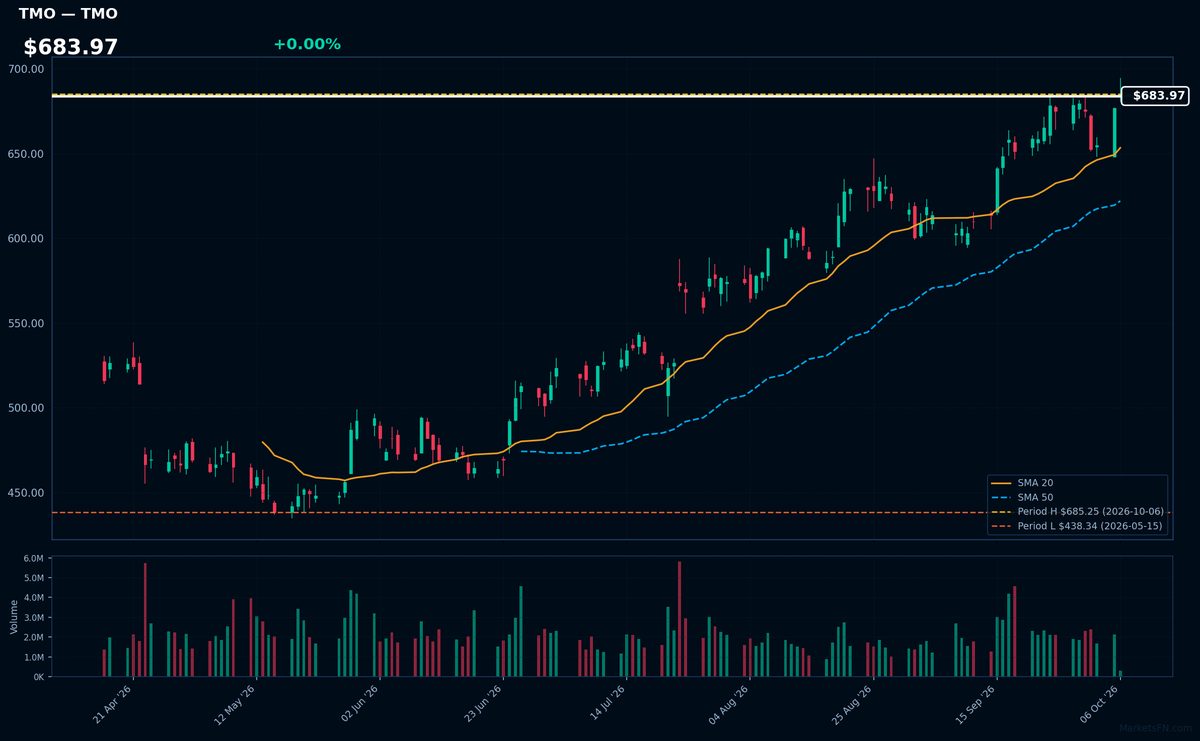Click the 23 Jun '26 date label
Viewport: 1200px width, 741px height.
pos(483,704)
